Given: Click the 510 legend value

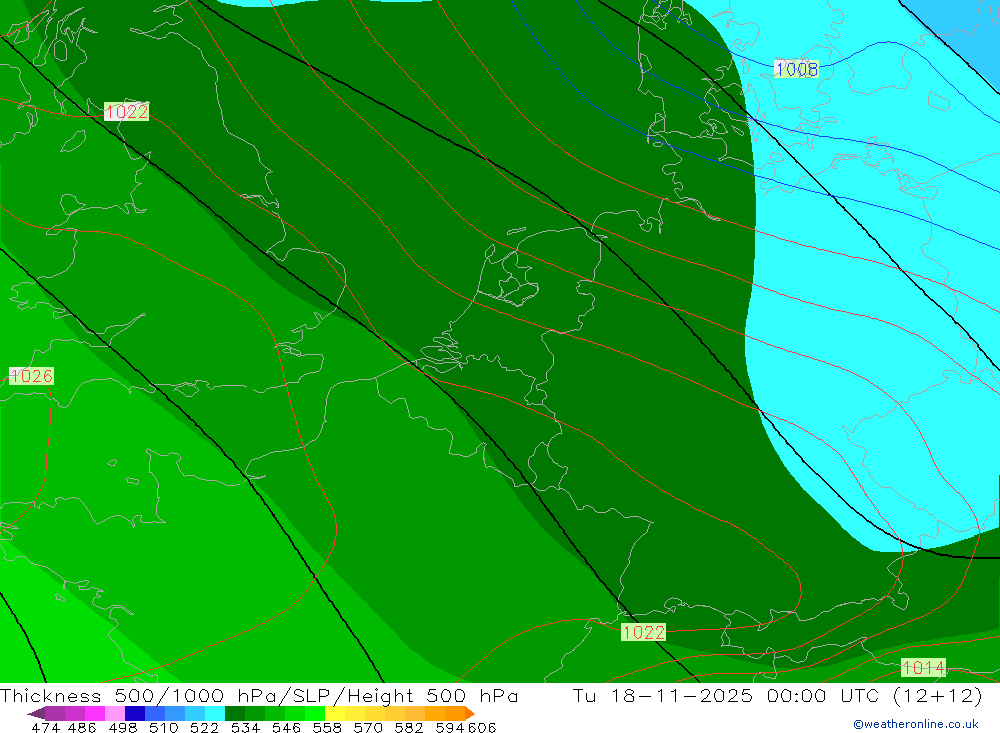Looking at the screenshot, I should point(163,727).
